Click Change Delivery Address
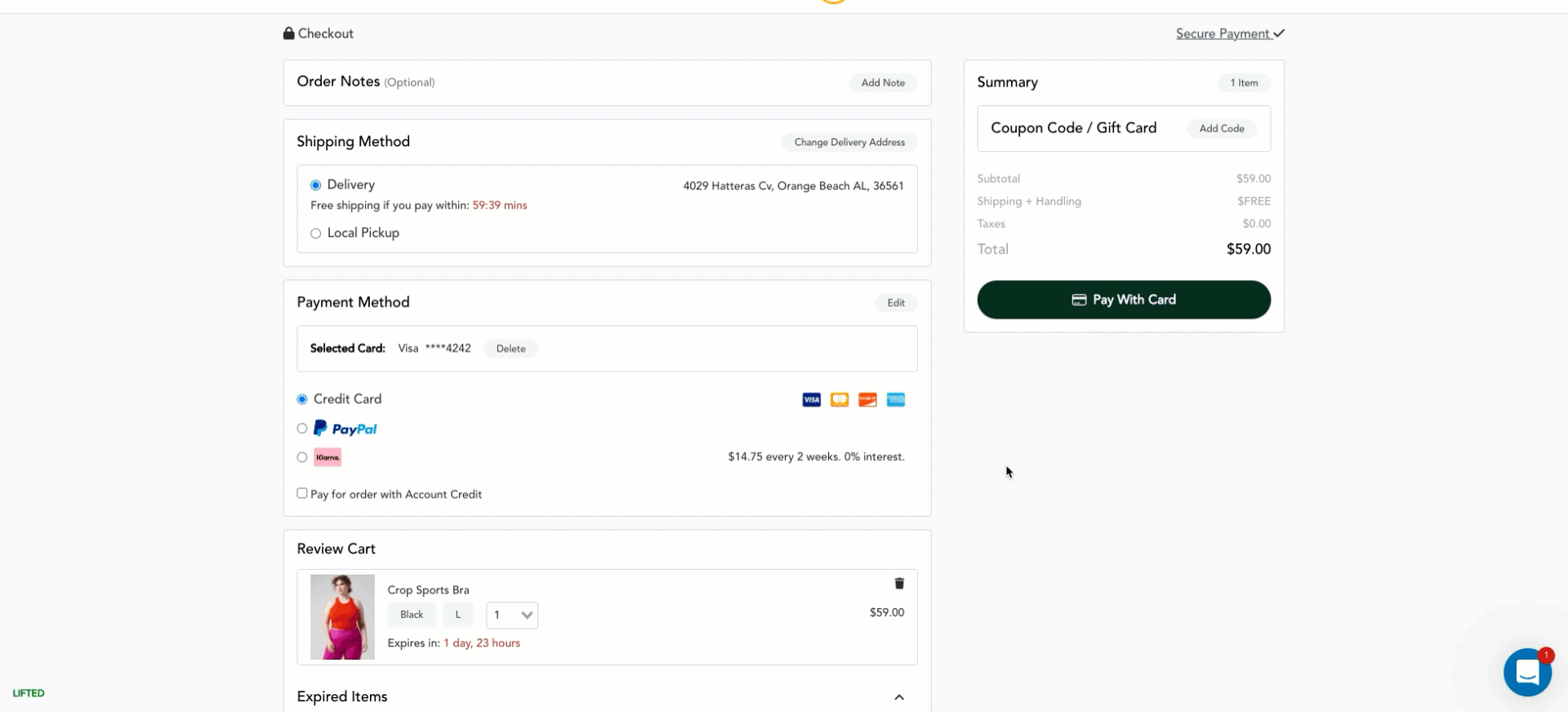This screenshot has height=712, width=1568. (x=849, y=142)
